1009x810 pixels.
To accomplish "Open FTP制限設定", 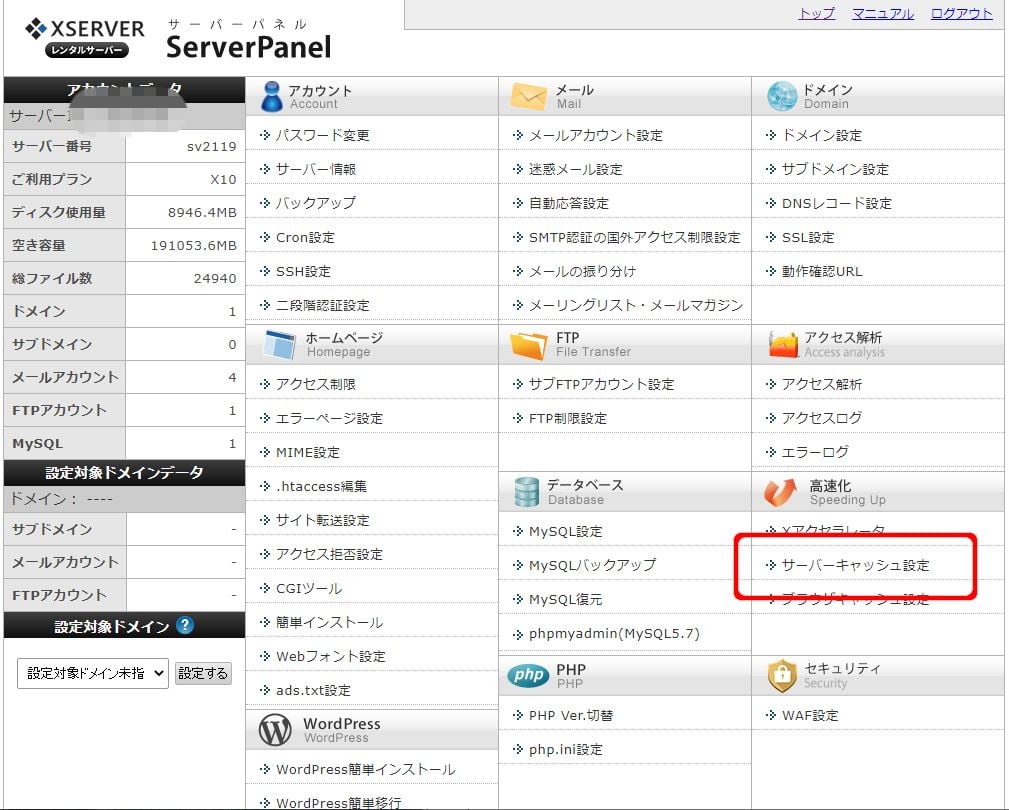I will tap(568, 419).
